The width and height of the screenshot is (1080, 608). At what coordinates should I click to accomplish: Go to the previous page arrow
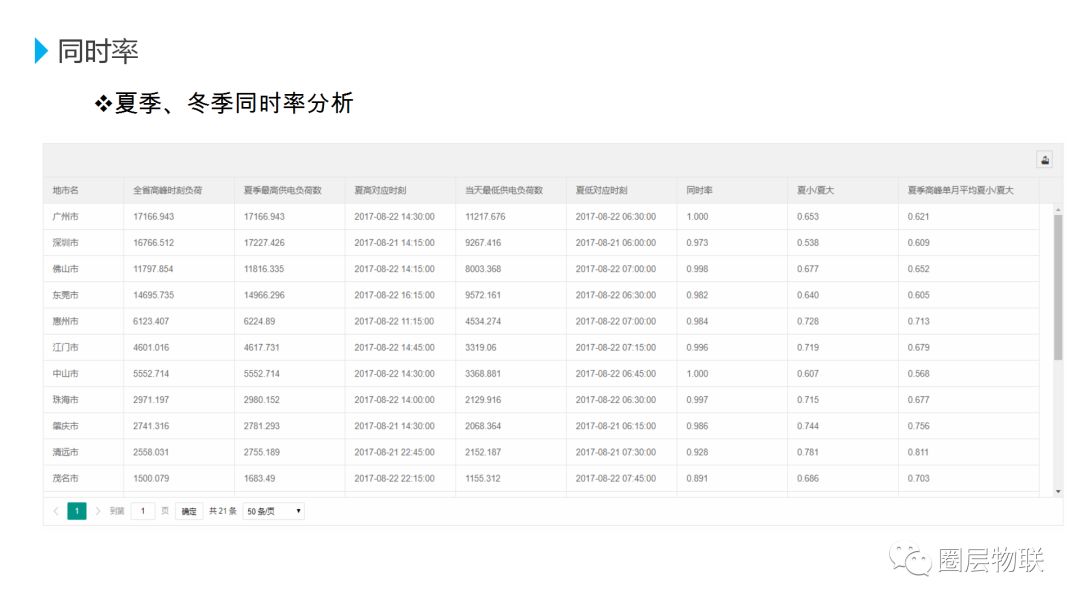tap(56, 511)
